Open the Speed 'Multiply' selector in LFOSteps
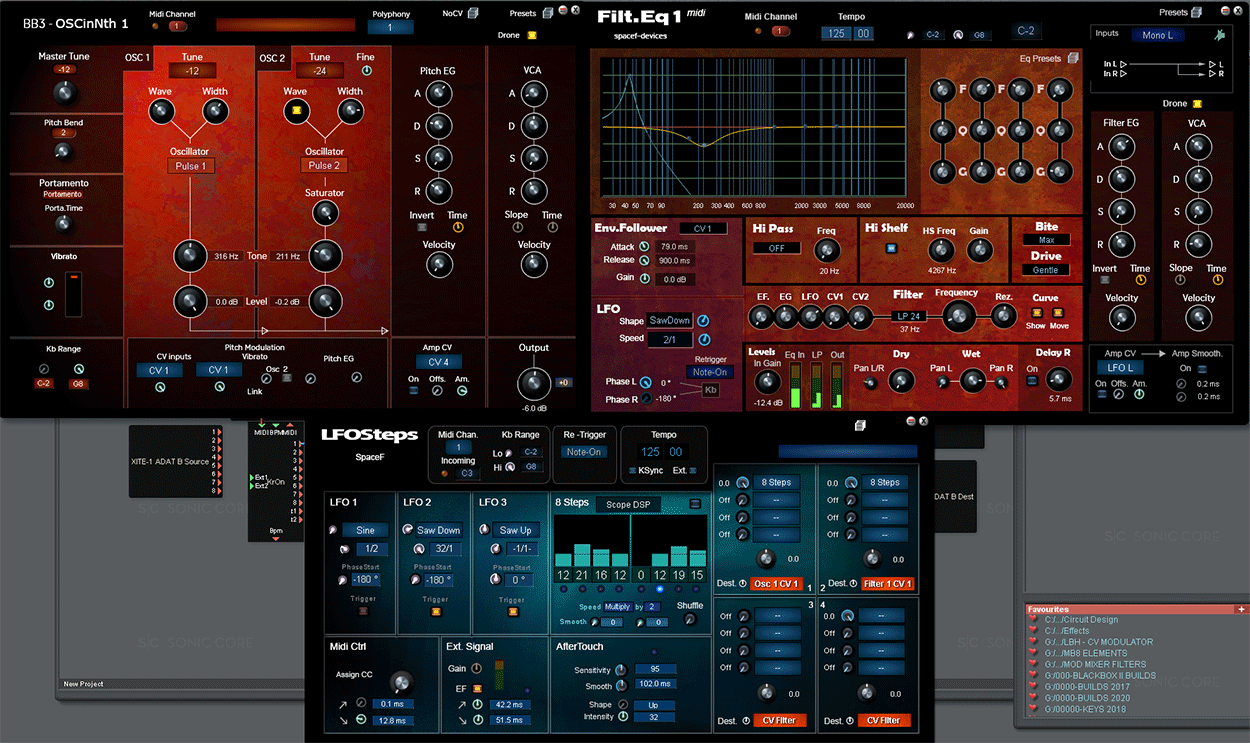 (x=617, y=607)
